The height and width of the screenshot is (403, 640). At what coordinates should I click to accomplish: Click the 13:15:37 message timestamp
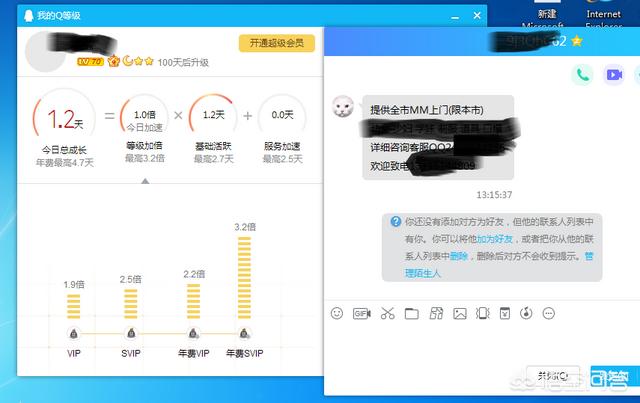tap(494, 195)
